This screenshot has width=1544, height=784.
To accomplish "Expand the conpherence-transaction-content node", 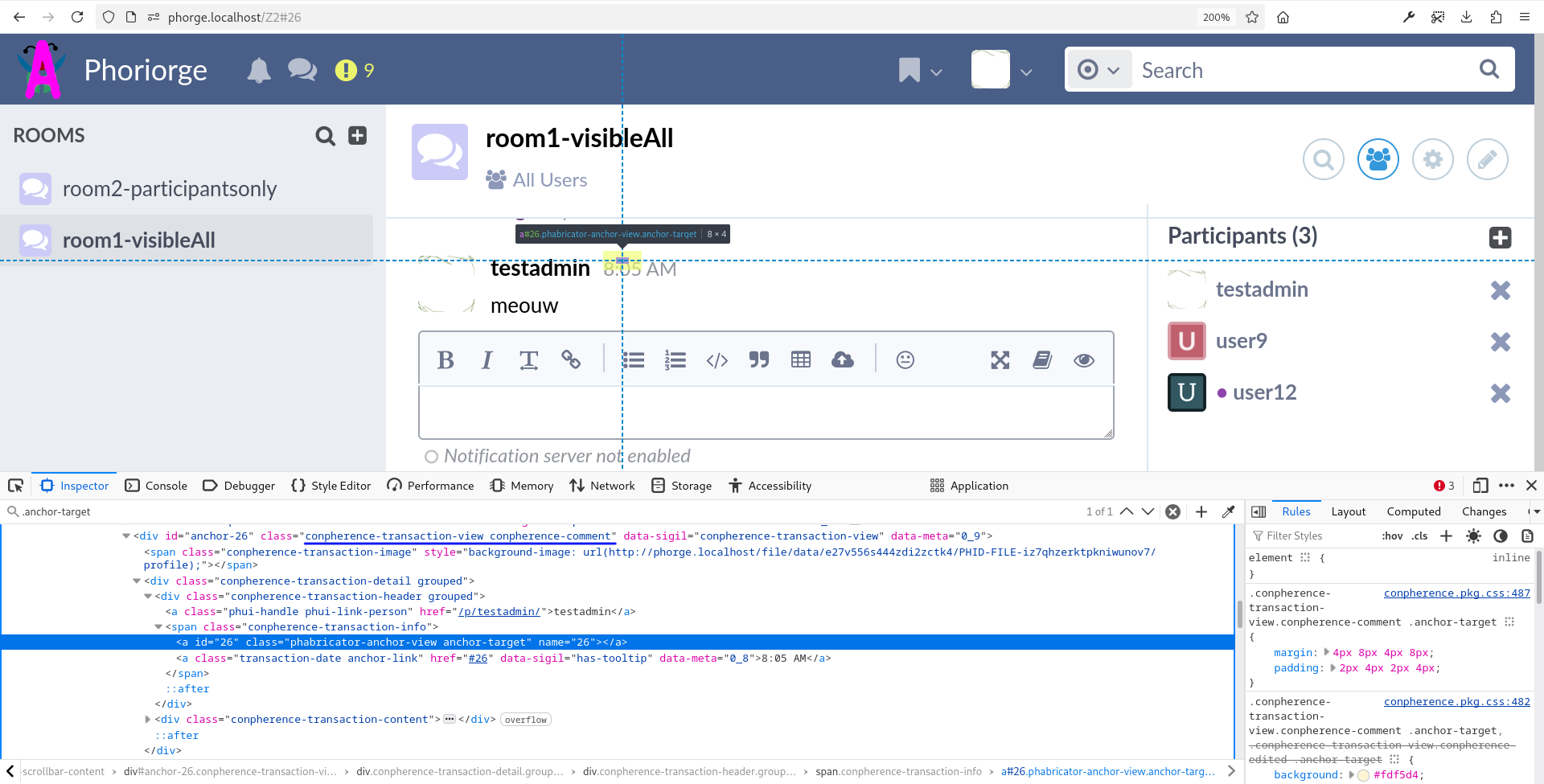I will tap(147, 719).
